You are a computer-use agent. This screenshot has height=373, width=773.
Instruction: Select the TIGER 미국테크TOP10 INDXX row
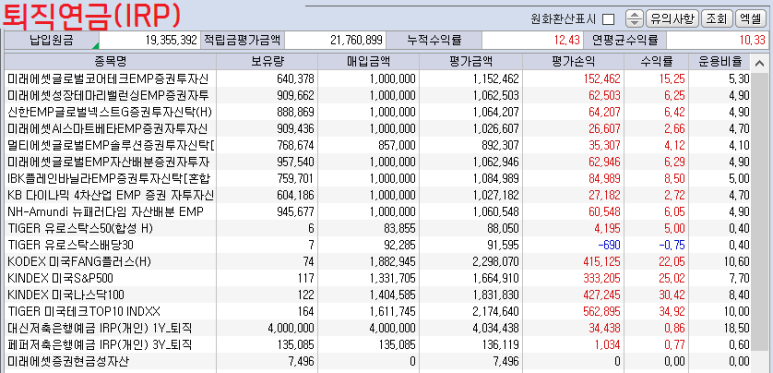tap(377, 312)
